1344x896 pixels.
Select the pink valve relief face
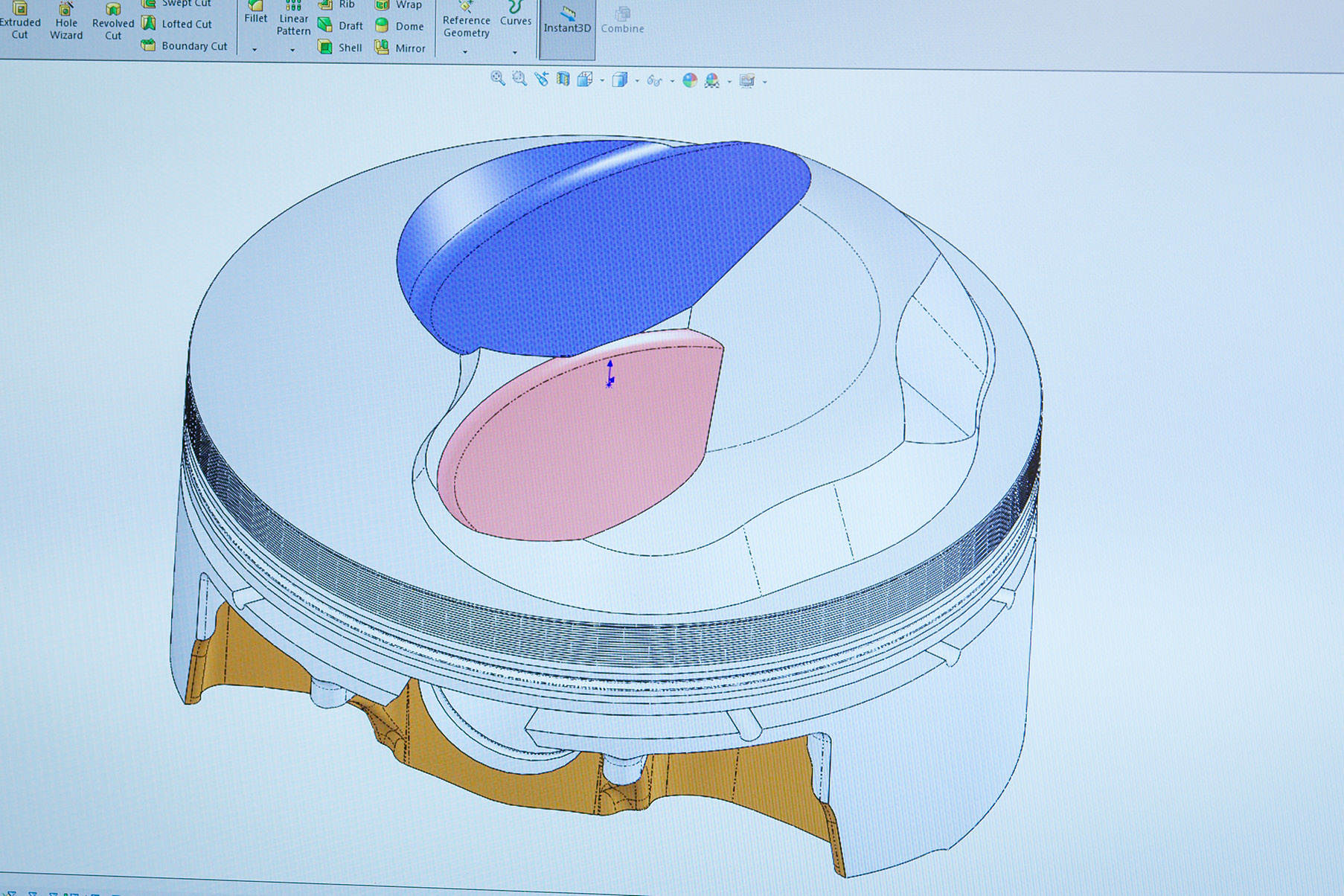click(580, 447)
